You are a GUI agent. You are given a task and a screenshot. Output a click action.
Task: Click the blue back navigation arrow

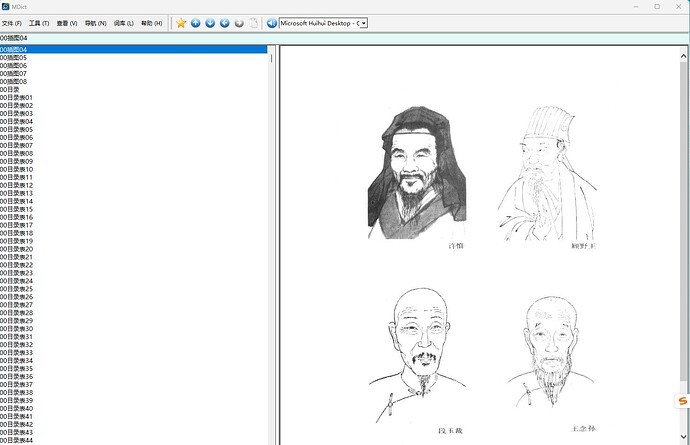pos(225,22)
